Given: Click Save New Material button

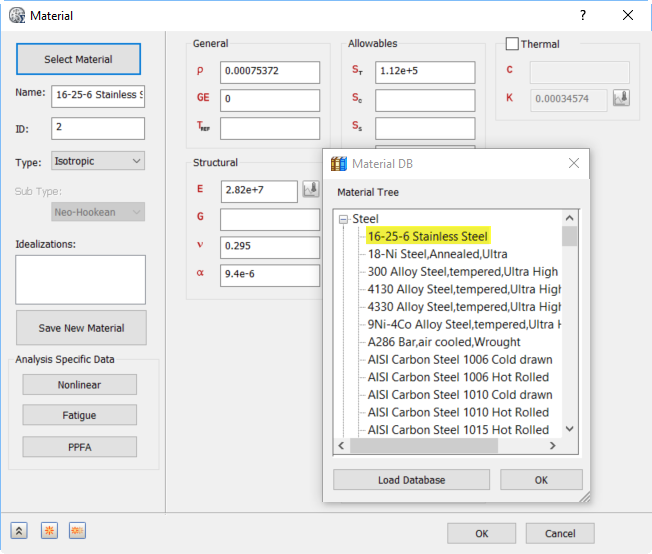Looking at the screenshot, I should pyautogui.click(x=82, y=328).
